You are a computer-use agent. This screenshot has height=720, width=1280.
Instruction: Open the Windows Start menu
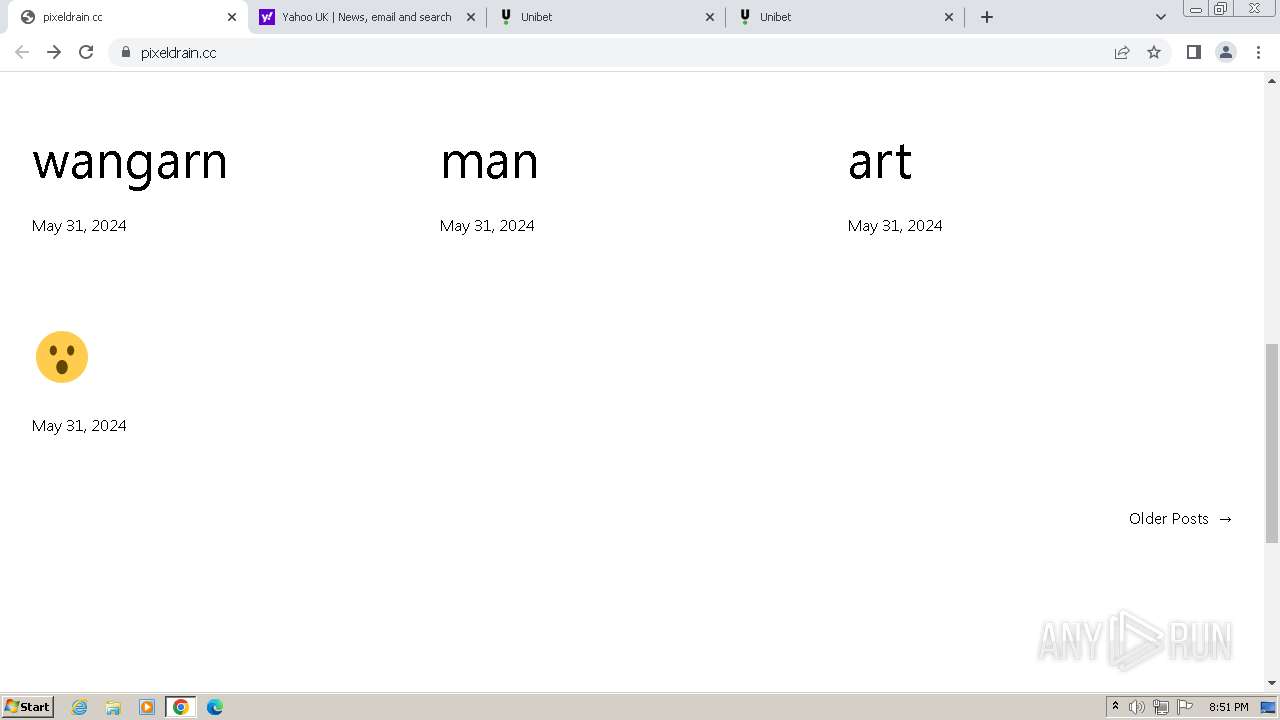27,707
